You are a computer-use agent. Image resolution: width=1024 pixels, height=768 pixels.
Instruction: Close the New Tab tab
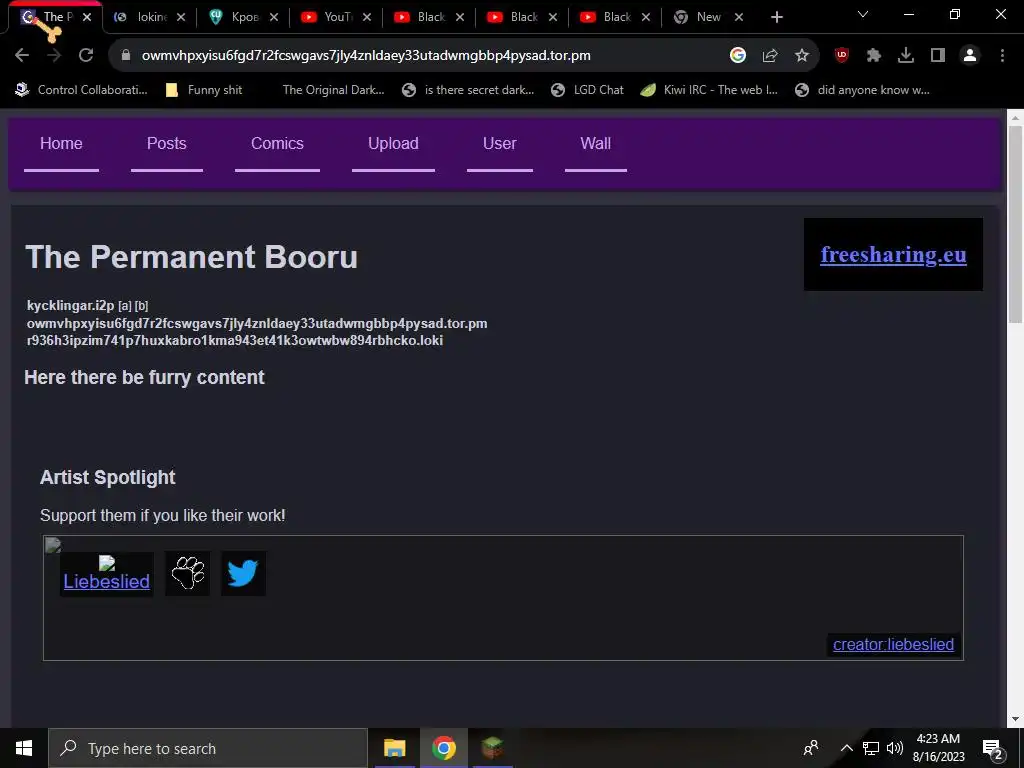click(739, 17)
